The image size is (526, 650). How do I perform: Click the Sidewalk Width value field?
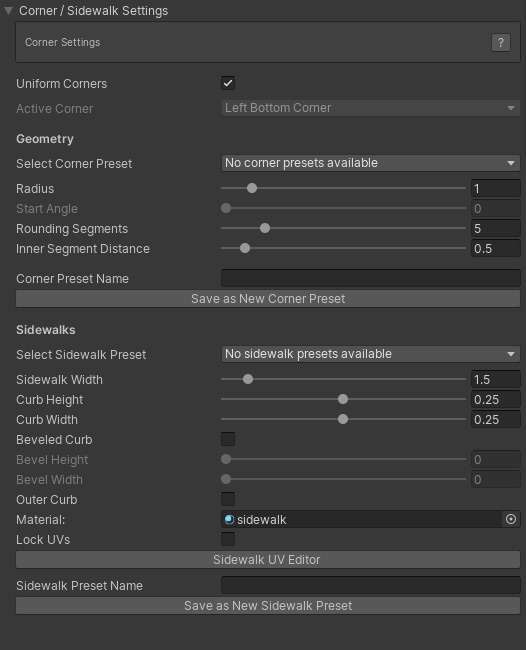click(x=496, y=379)
